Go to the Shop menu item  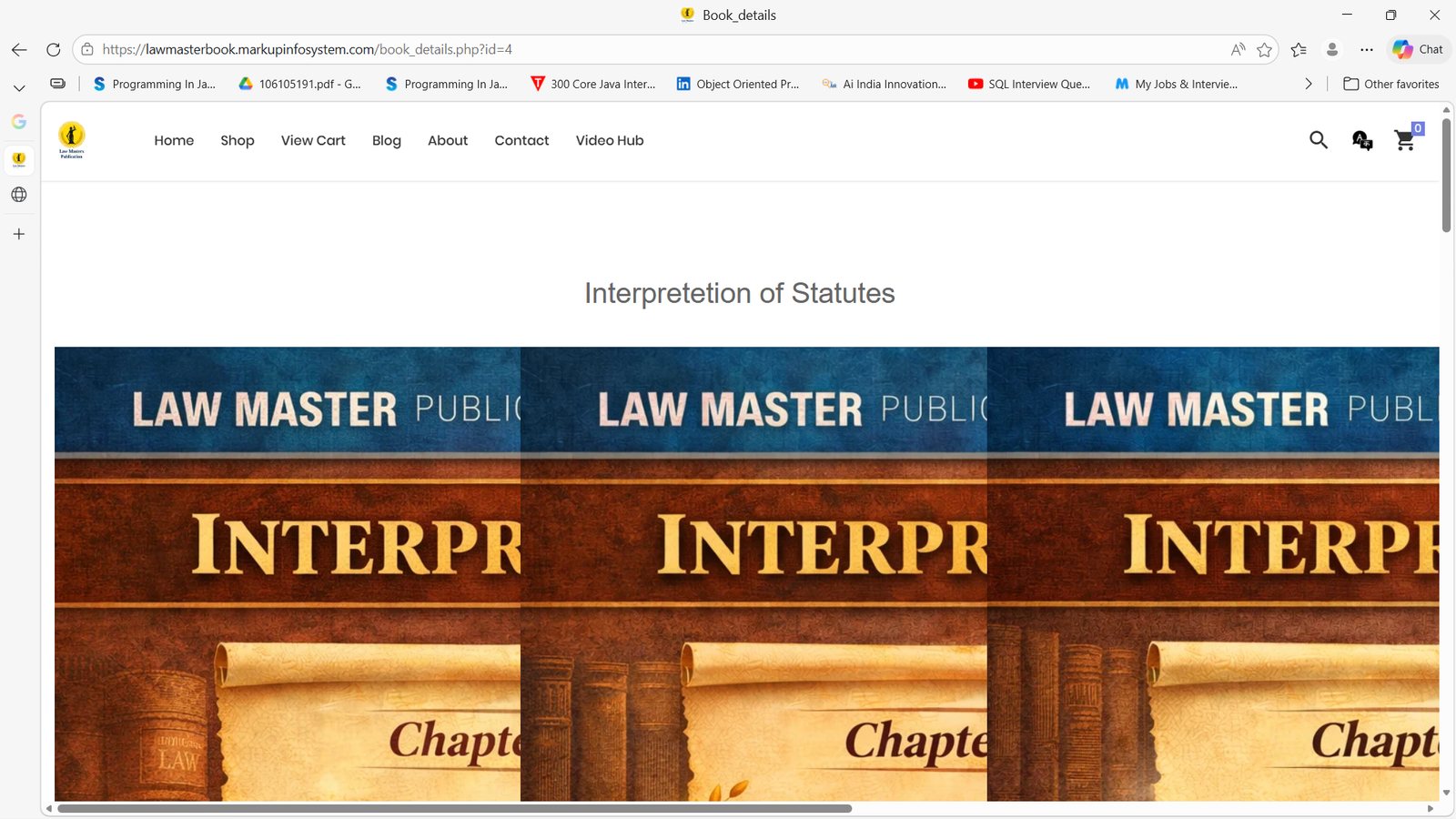(237, 140)
